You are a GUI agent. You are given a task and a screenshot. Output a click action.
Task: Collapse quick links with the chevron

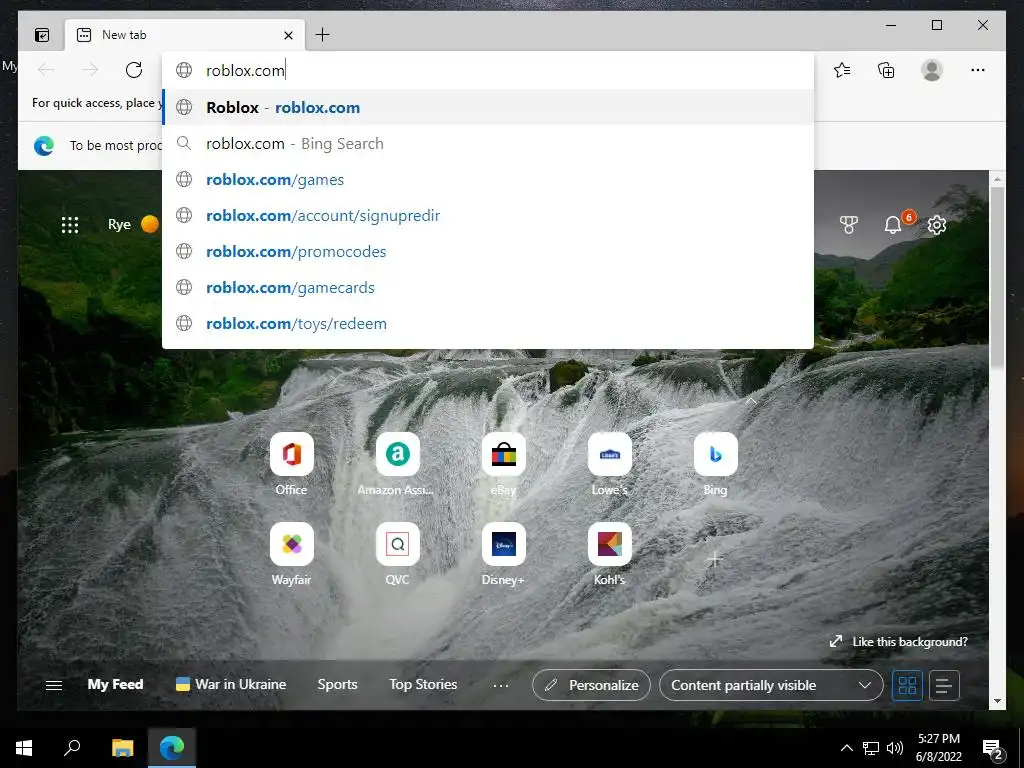tap(751, 400)
